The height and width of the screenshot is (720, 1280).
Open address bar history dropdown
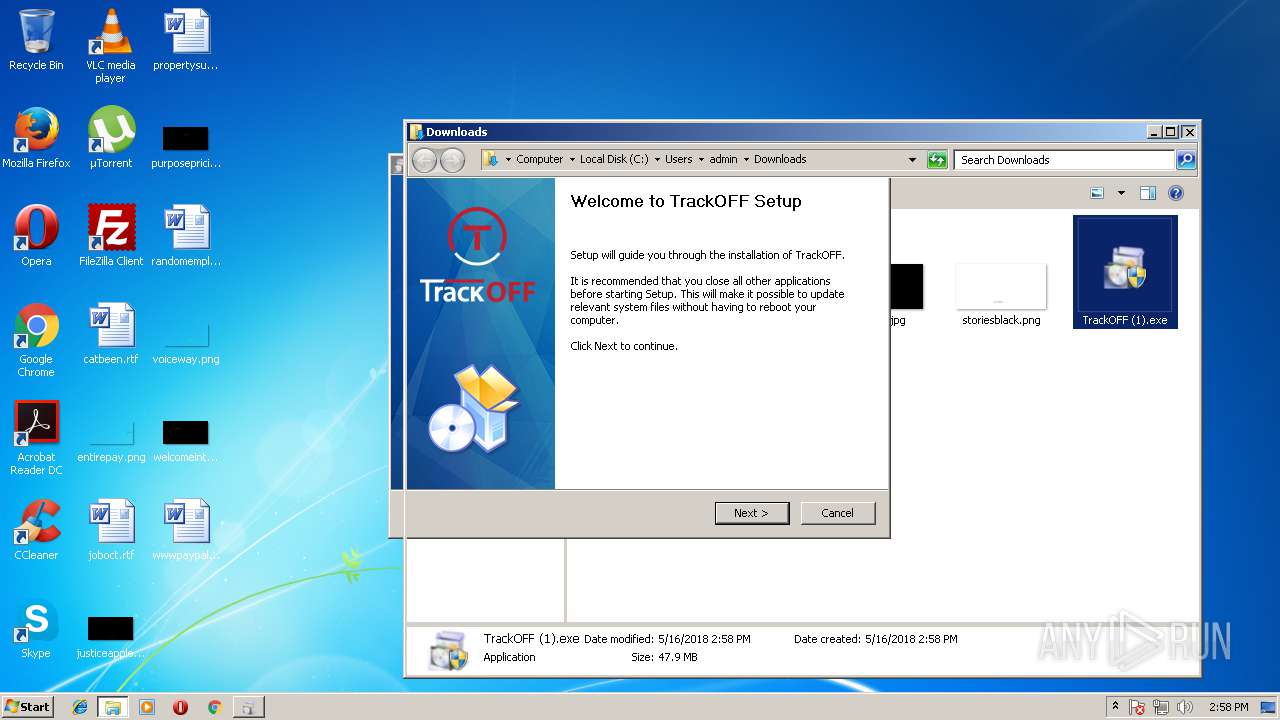[x=912, y=160]
